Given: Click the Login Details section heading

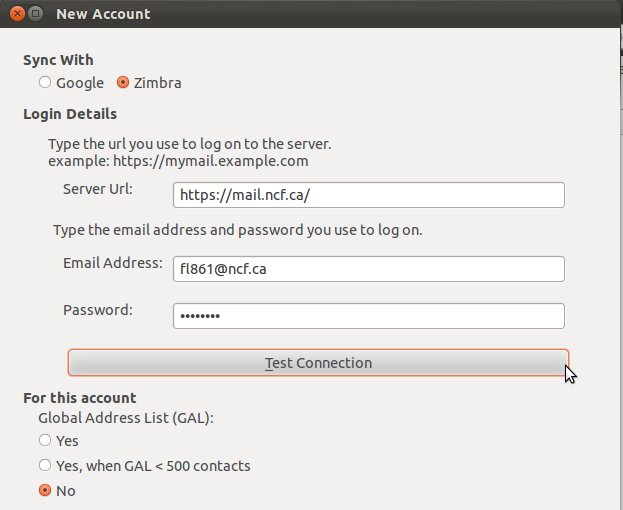Looking at the screenshot, I should pyautogui.click(x=70, y=114).
